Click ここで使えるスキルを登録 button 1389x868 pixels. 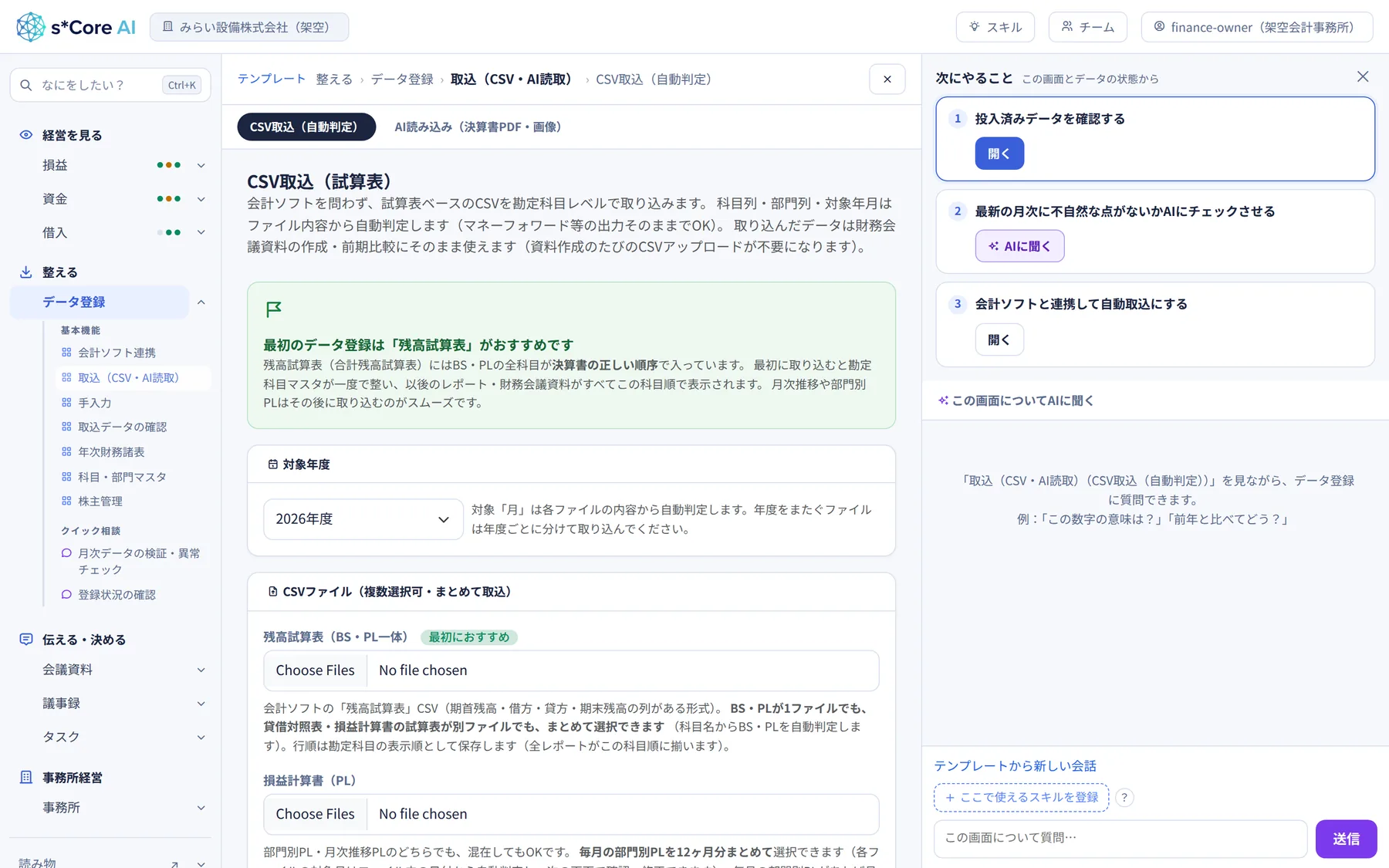tap(1021, 798)
